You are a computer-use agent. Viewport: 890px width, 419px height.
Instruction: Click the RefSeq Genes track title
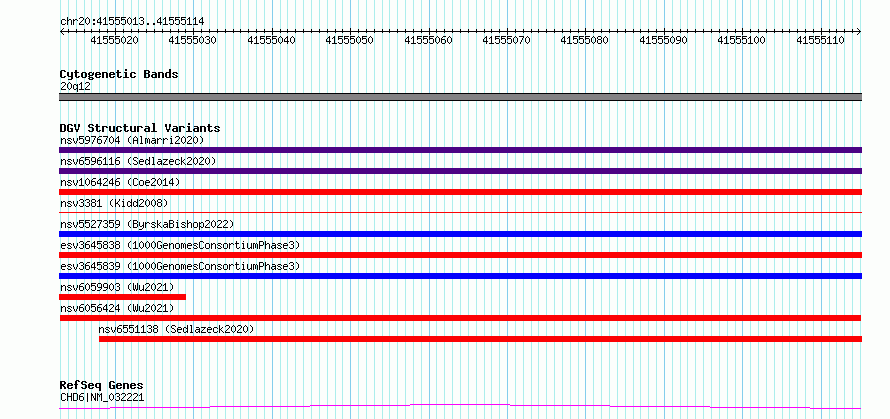pos(102,386)
